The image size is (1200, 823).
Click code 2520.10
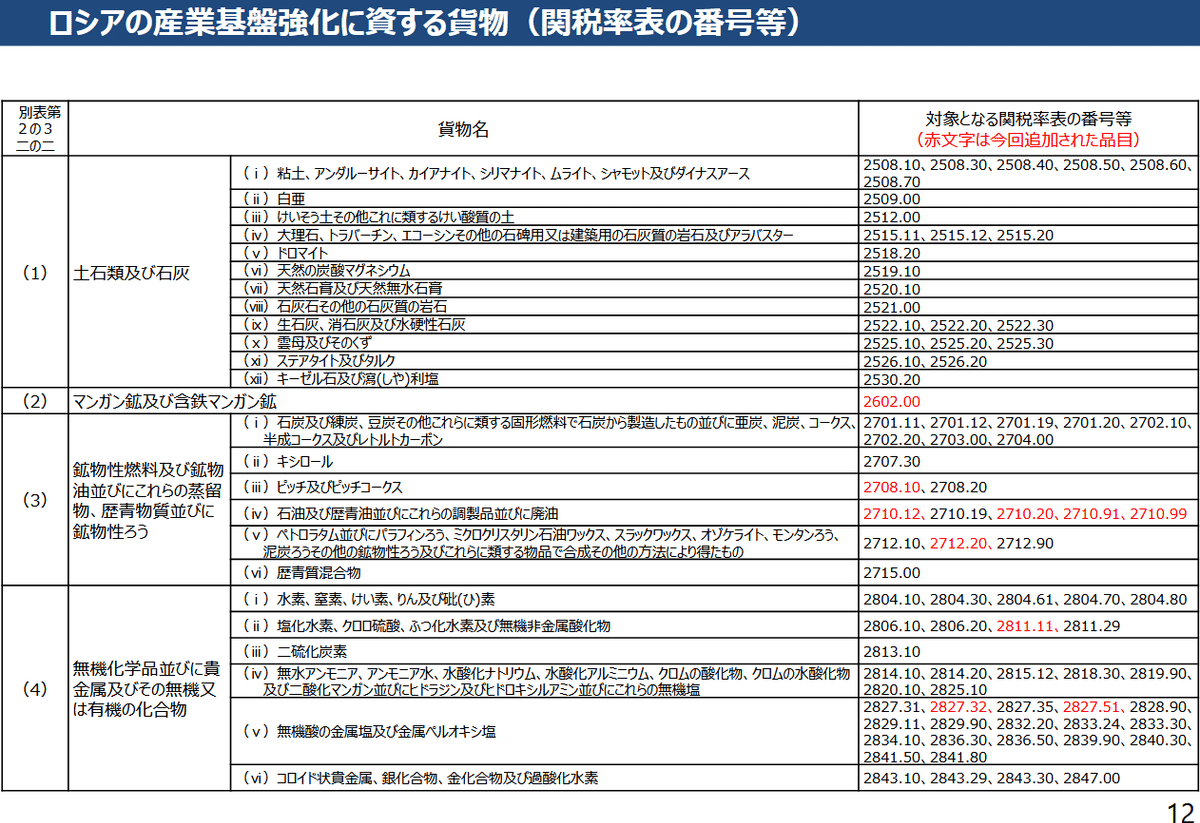pyautogui.click(x=891, y=289)
